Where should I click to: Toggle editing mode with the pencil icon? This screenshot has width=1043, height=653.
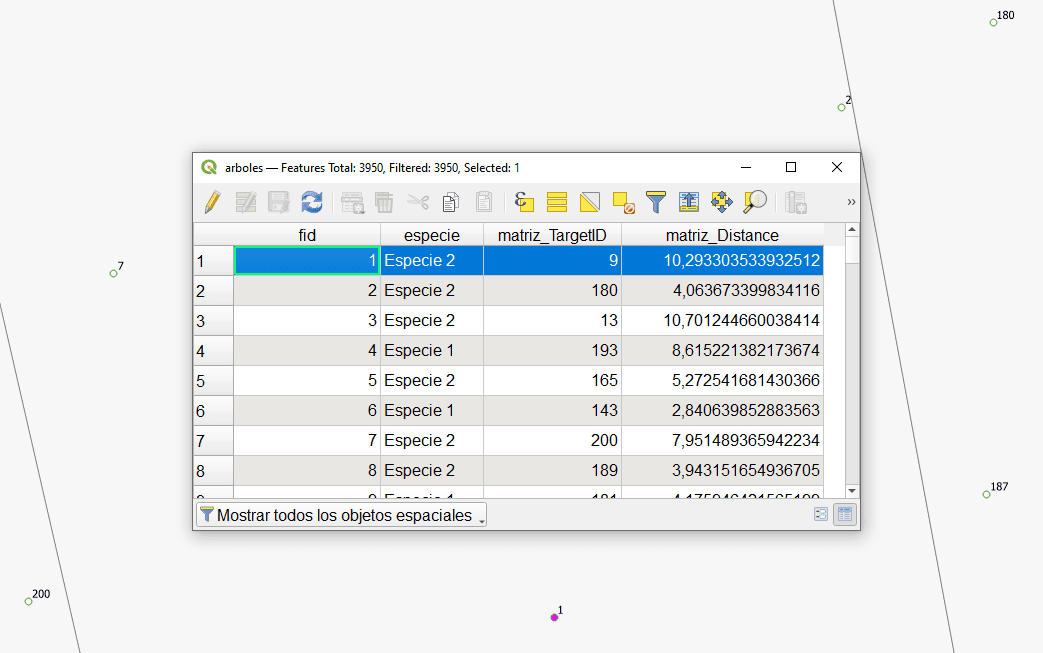click(x=212, y=202)
